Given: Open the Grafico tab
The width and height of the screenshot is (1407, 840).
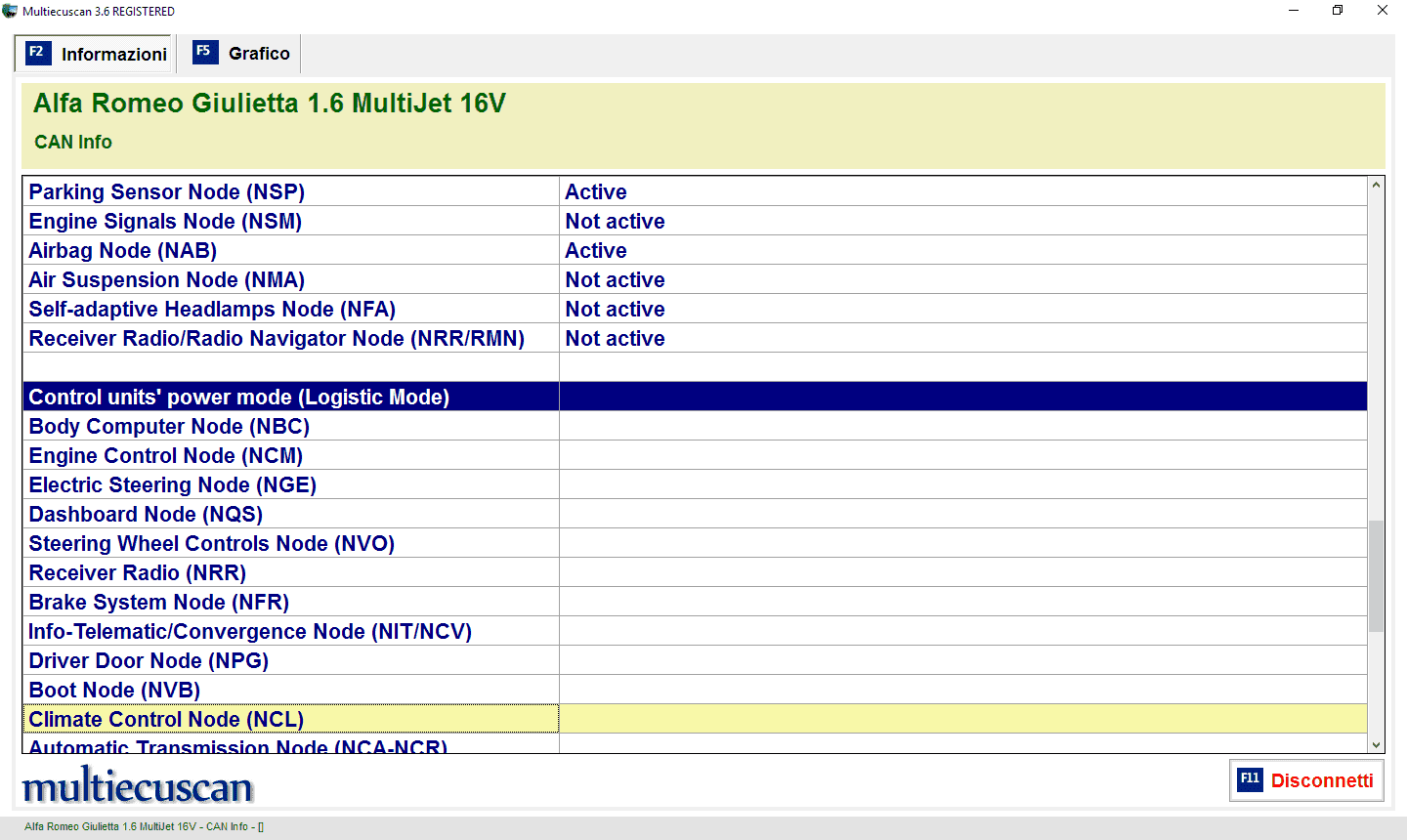Looking at the screenshot, I should pos(241,54).
